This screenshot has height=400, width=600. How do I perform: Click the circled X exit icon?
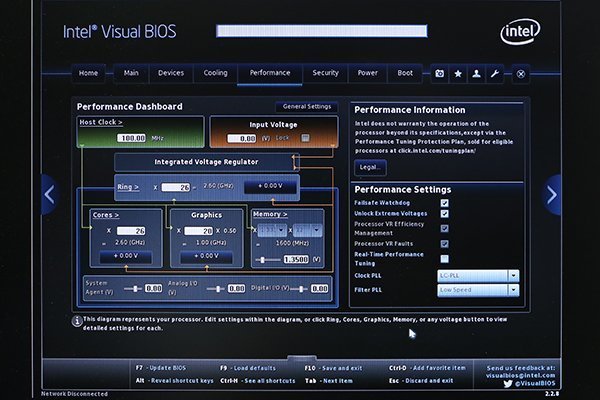coord(520,73)
